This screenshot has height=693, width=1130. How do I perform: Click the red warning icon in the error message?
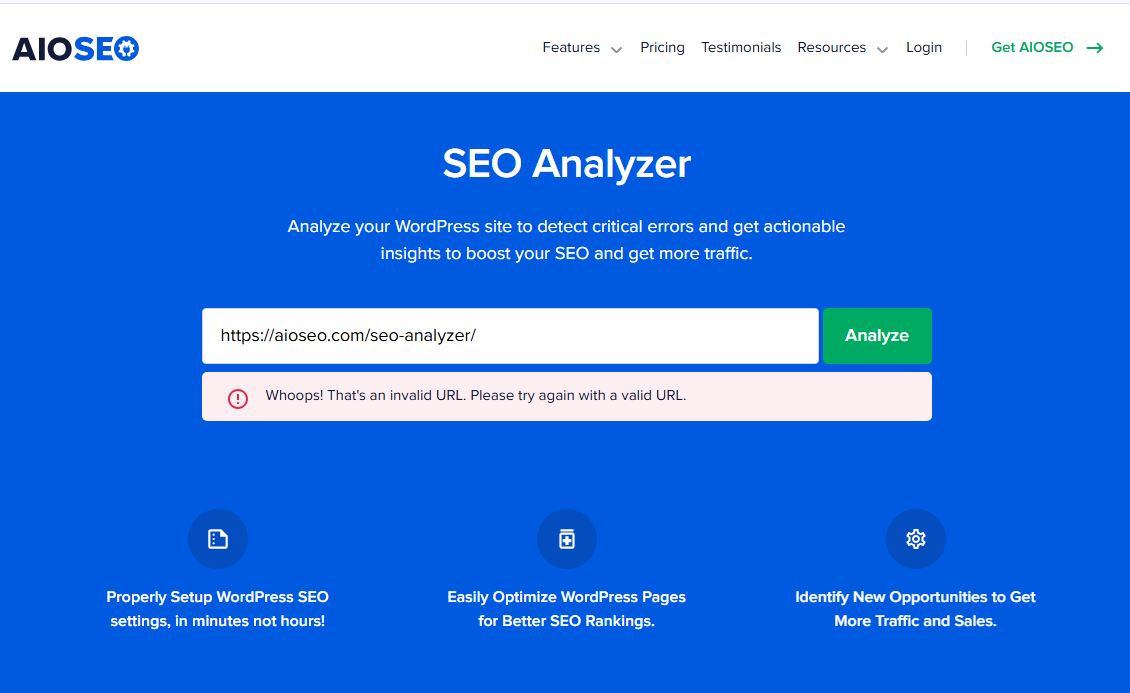pyautogui.click(x=238, y=398)
